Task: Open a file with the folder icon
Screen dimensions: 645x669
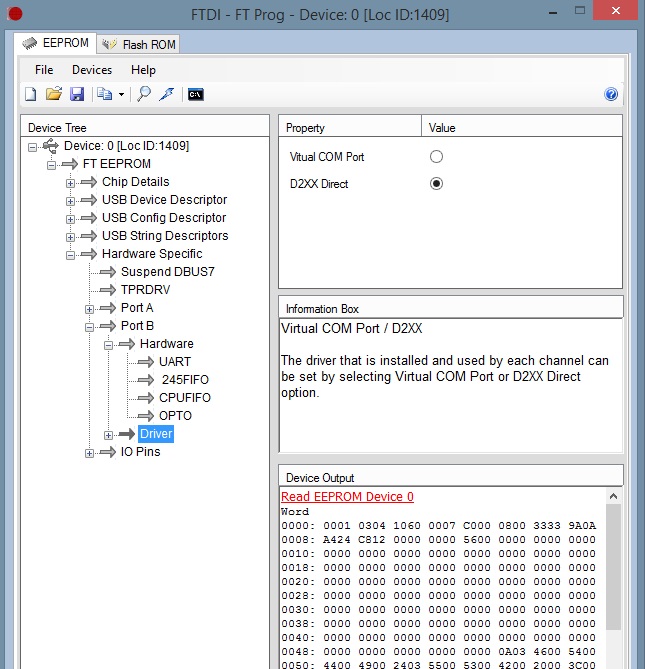Action: [x=54, y=94]
